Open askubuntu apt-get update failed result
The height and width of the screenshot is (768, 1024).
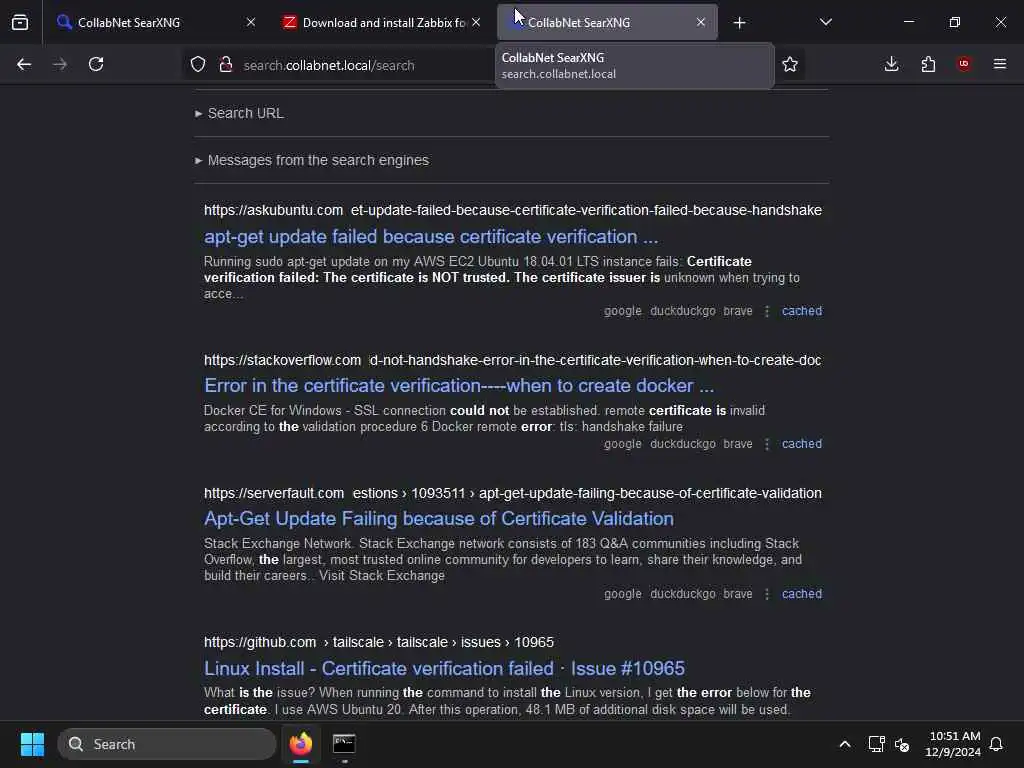[x=431, y=236]
